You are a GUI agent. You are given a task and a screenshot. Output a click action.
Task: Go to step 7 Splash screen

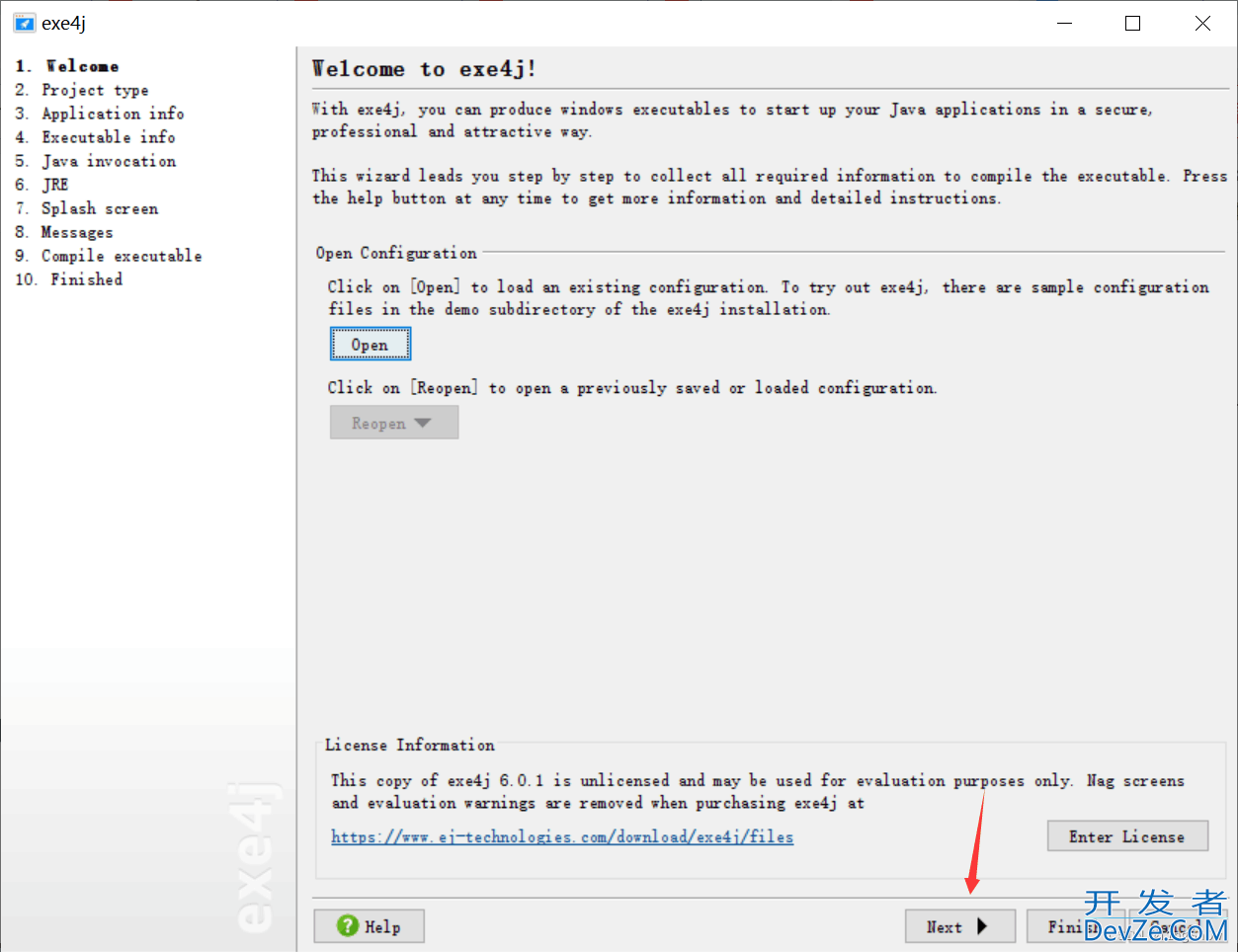click(87, 208)
